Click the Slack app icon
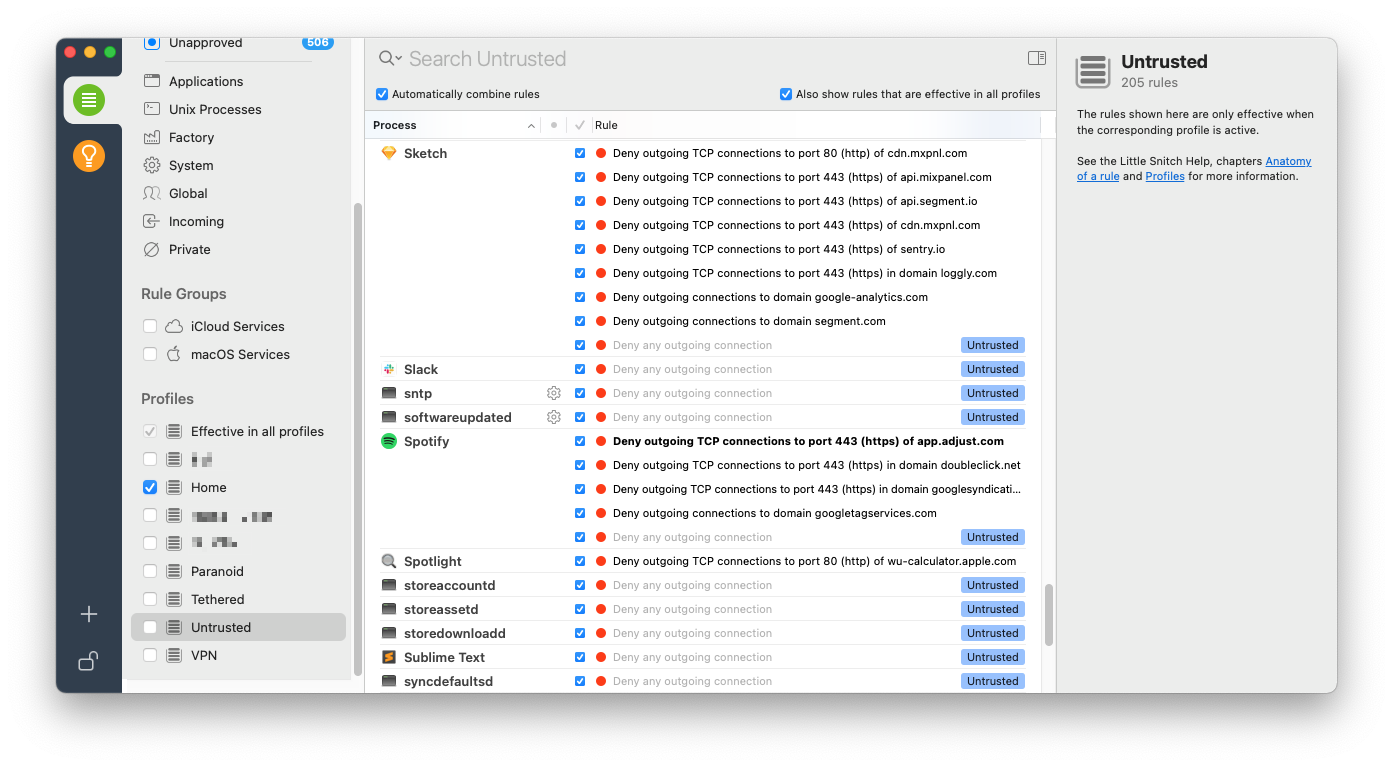1393x767 pixels. [389, 369]
